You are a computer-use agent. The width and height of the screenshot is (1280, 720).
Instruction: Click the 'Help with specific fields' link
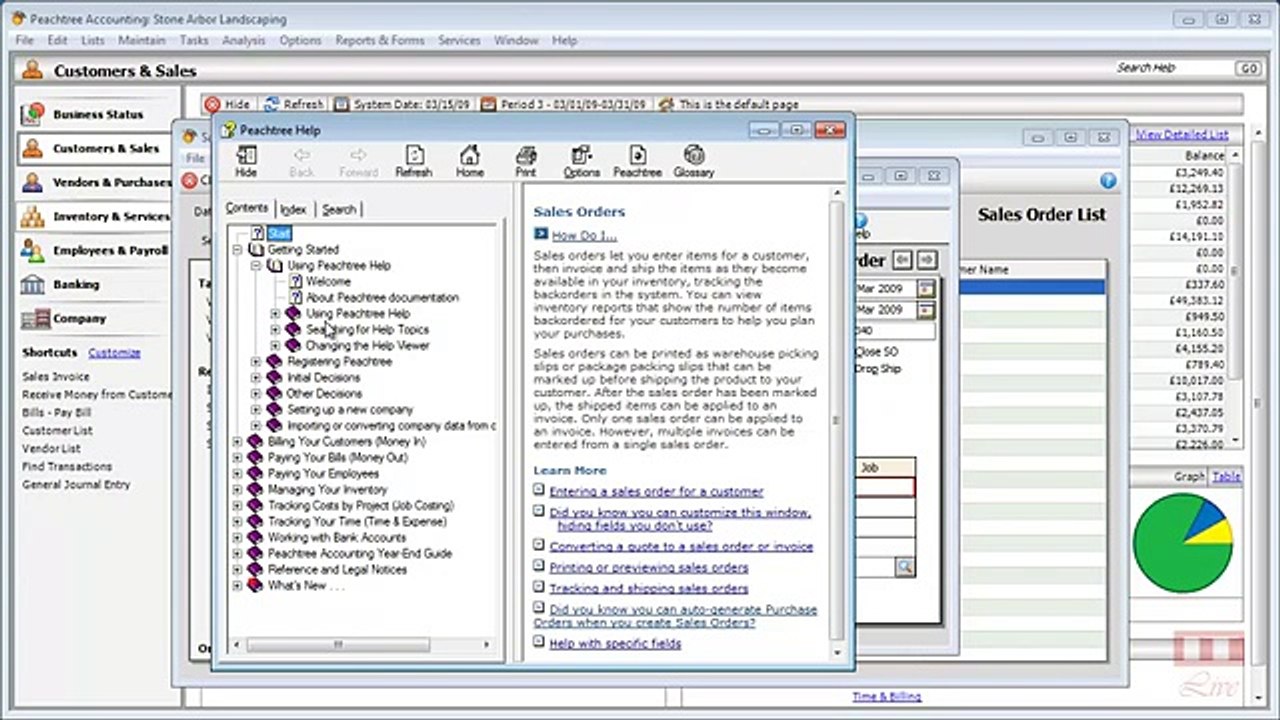point(615,643)
